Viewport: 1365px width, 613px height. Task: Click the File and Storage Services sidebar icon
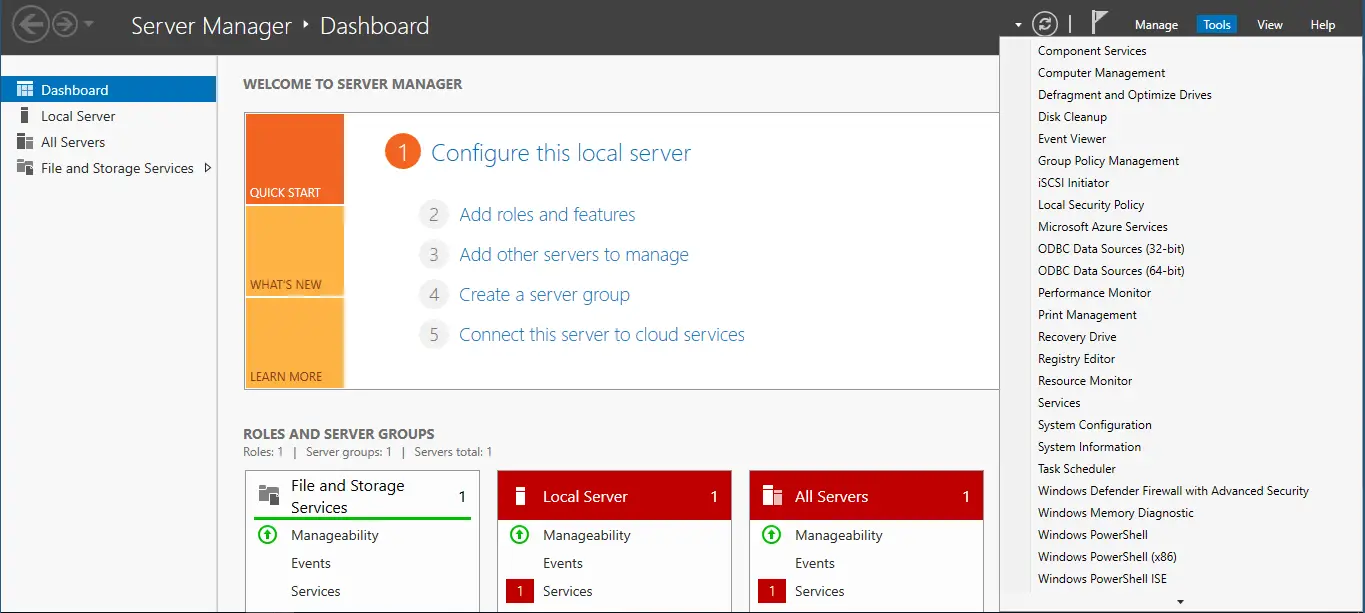(x=25, y=168)
